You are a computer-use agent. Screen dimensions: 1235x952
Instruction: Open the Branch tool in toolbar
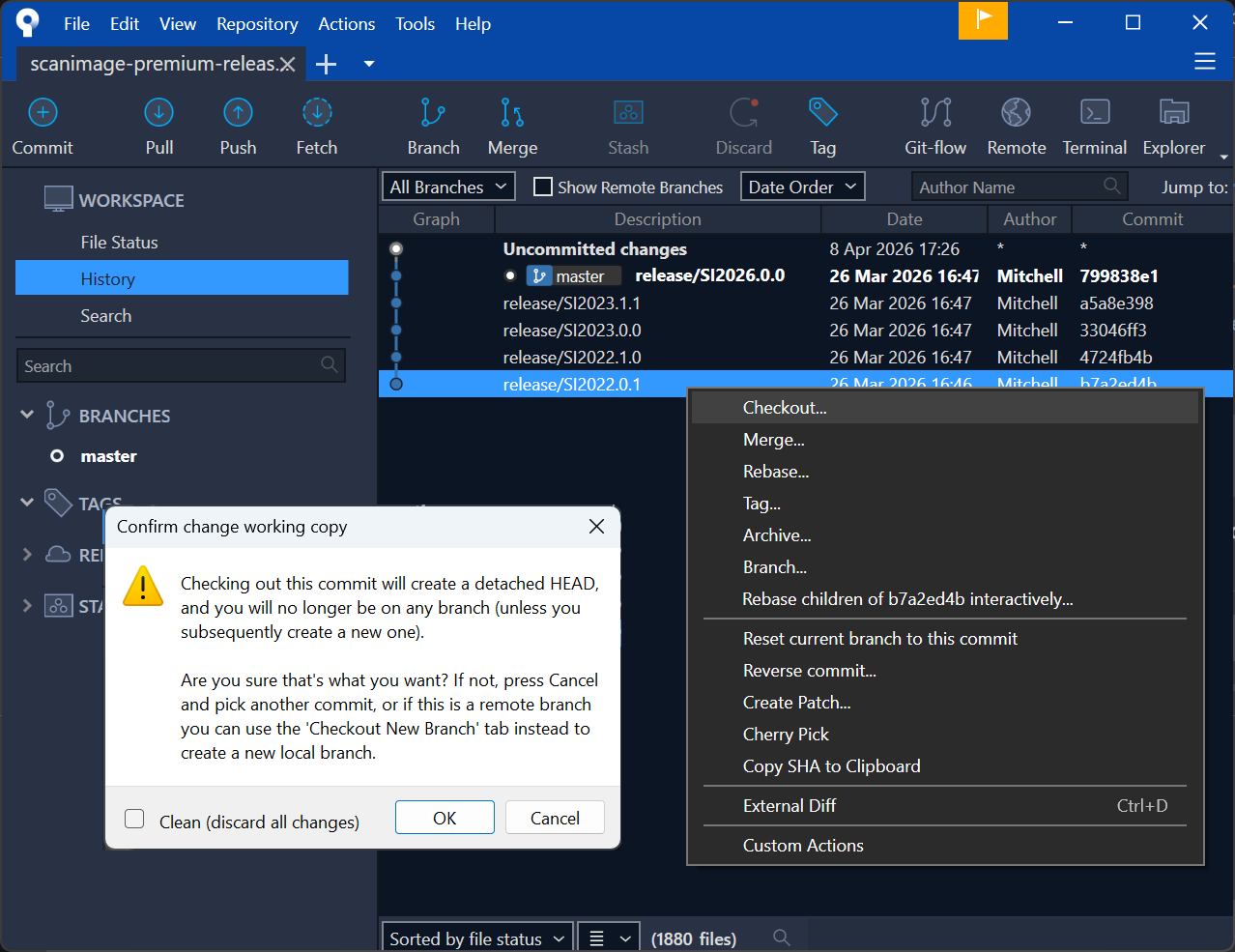pos(433,126)
